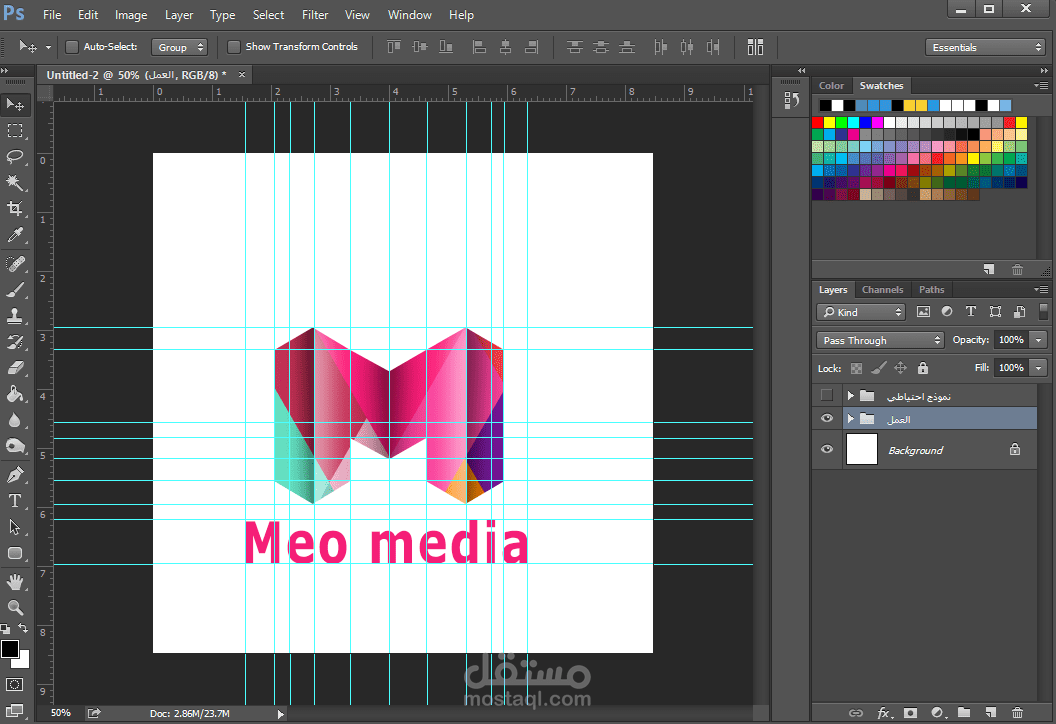Open the Essentials workspace dropdown
The height and width of the screenshot is (724, 1056).
[x=985, y=47]
